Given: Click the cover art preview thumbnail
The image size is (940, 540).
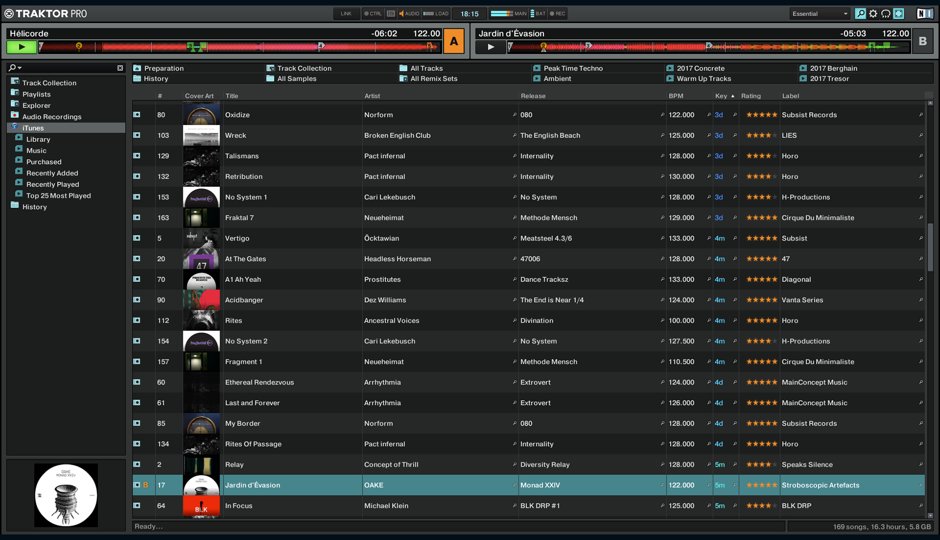Looking at the screenshot, I should coord(66,495).
